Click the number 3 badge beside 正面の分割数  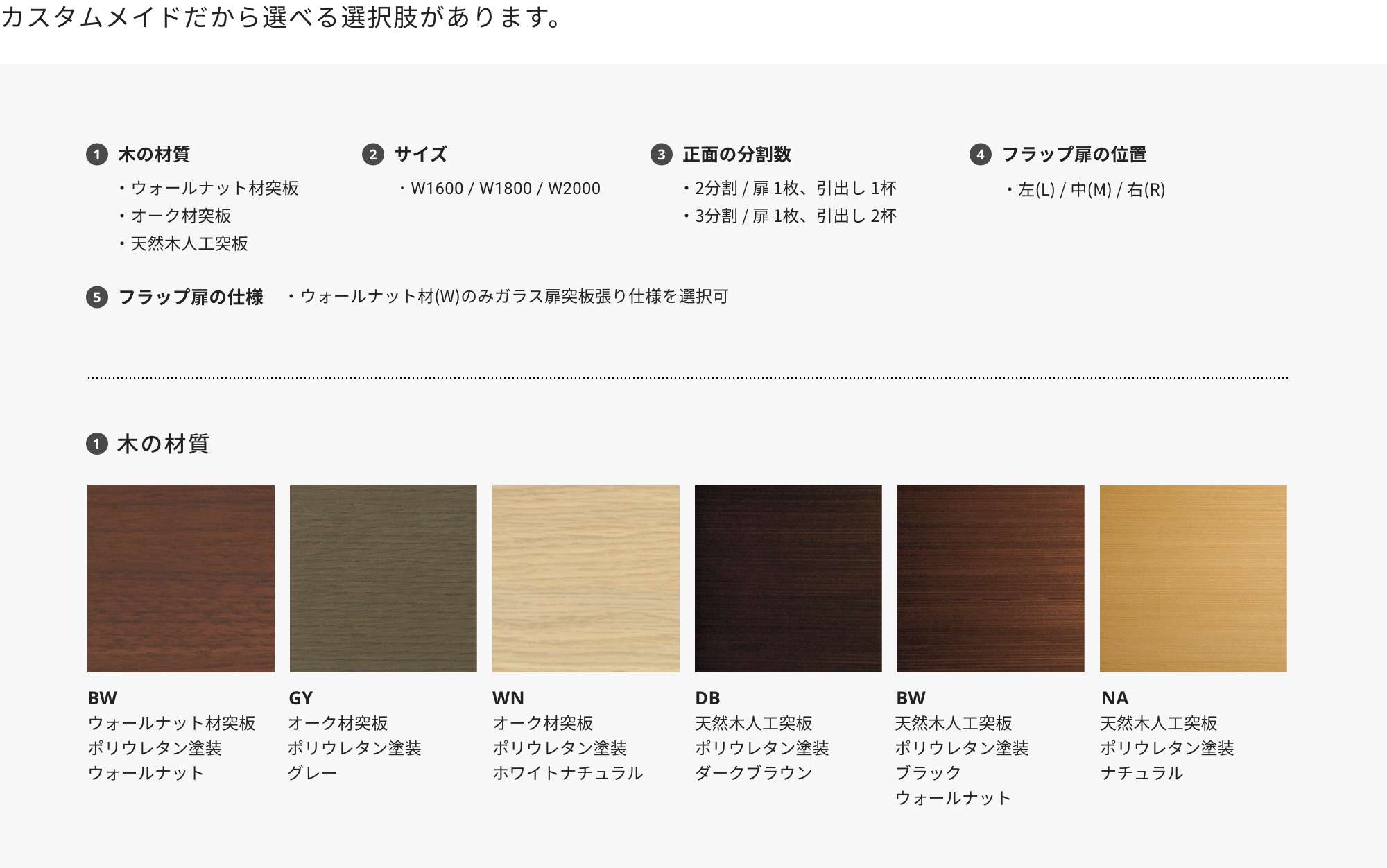[662, 154]
